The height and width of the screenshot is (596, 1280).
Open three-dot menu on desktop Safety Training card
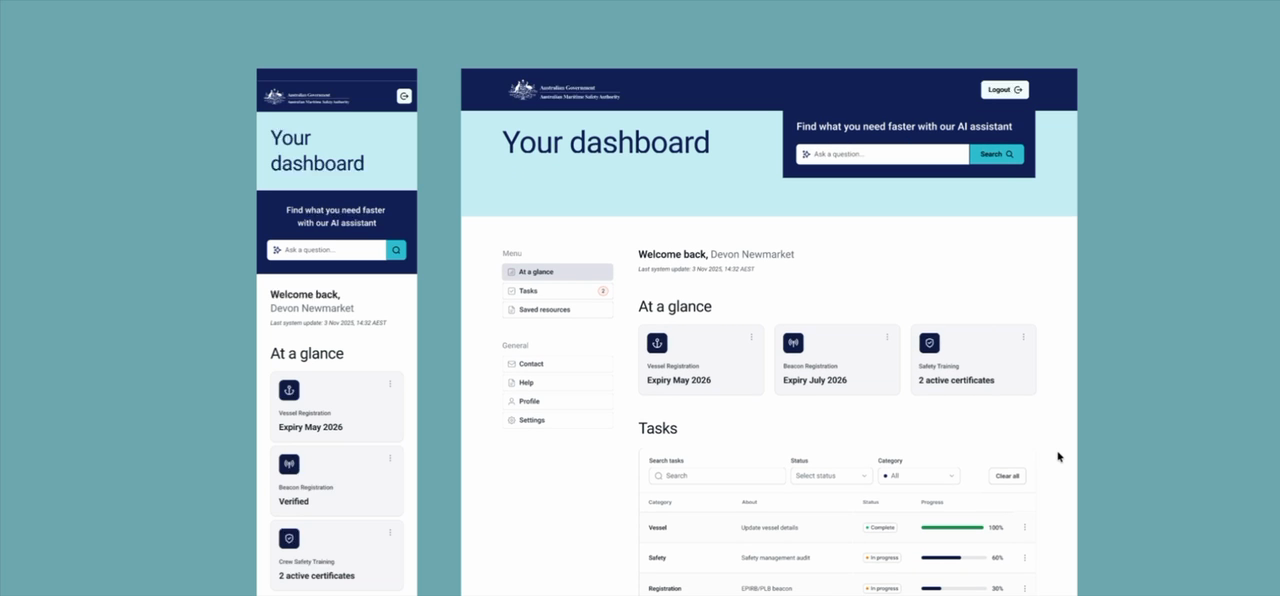[1023, 337]
